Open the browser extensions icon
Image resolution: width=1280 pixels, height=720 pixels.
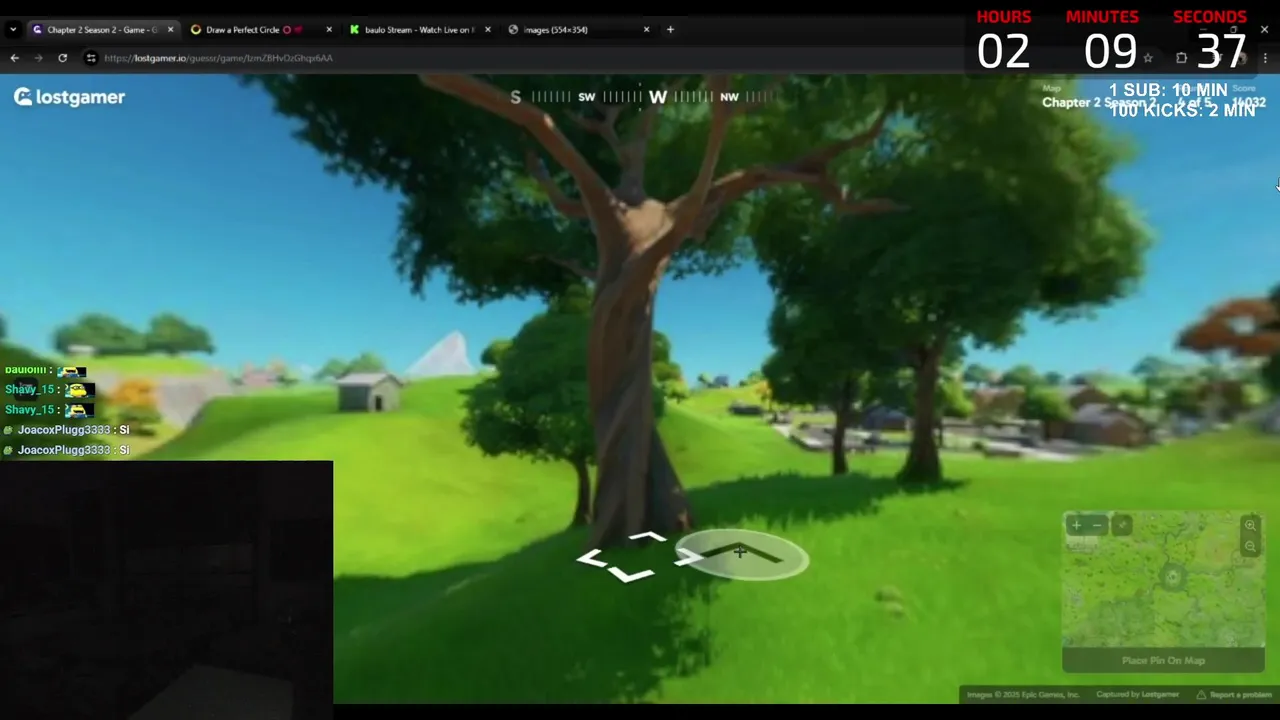1181,58
